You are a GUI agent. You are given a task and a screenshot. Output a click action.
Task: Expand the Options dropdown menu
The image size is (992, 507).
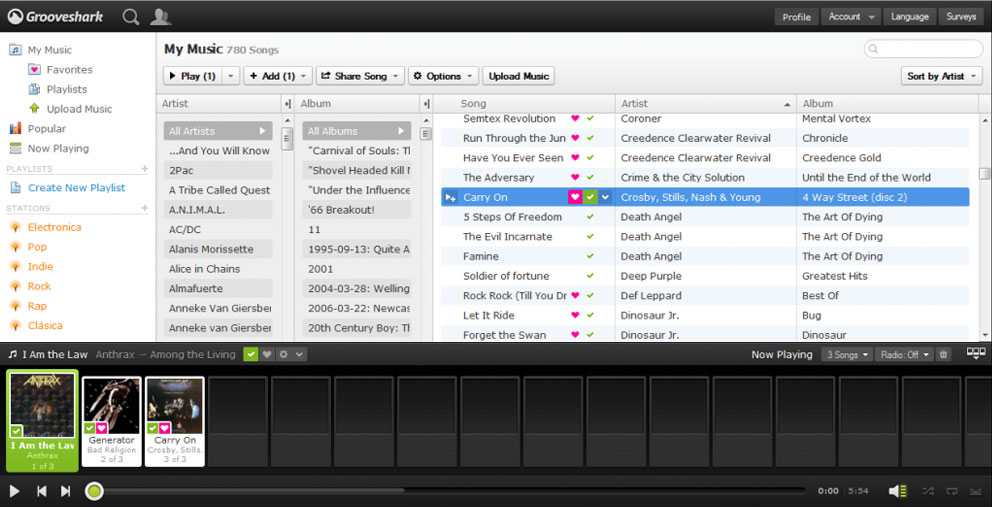tap(442, 76)
